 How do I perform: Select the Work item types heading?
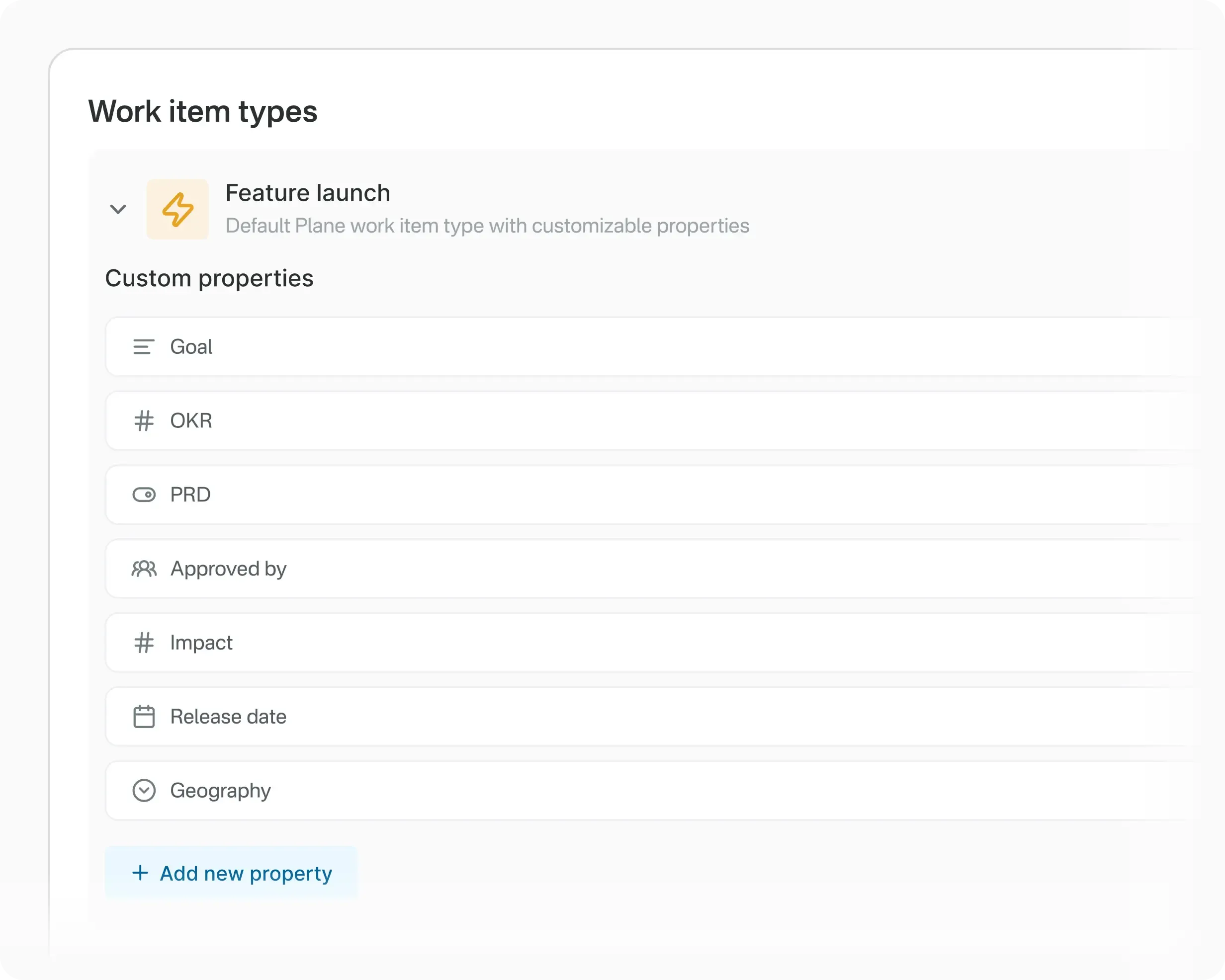click(203, 111)
